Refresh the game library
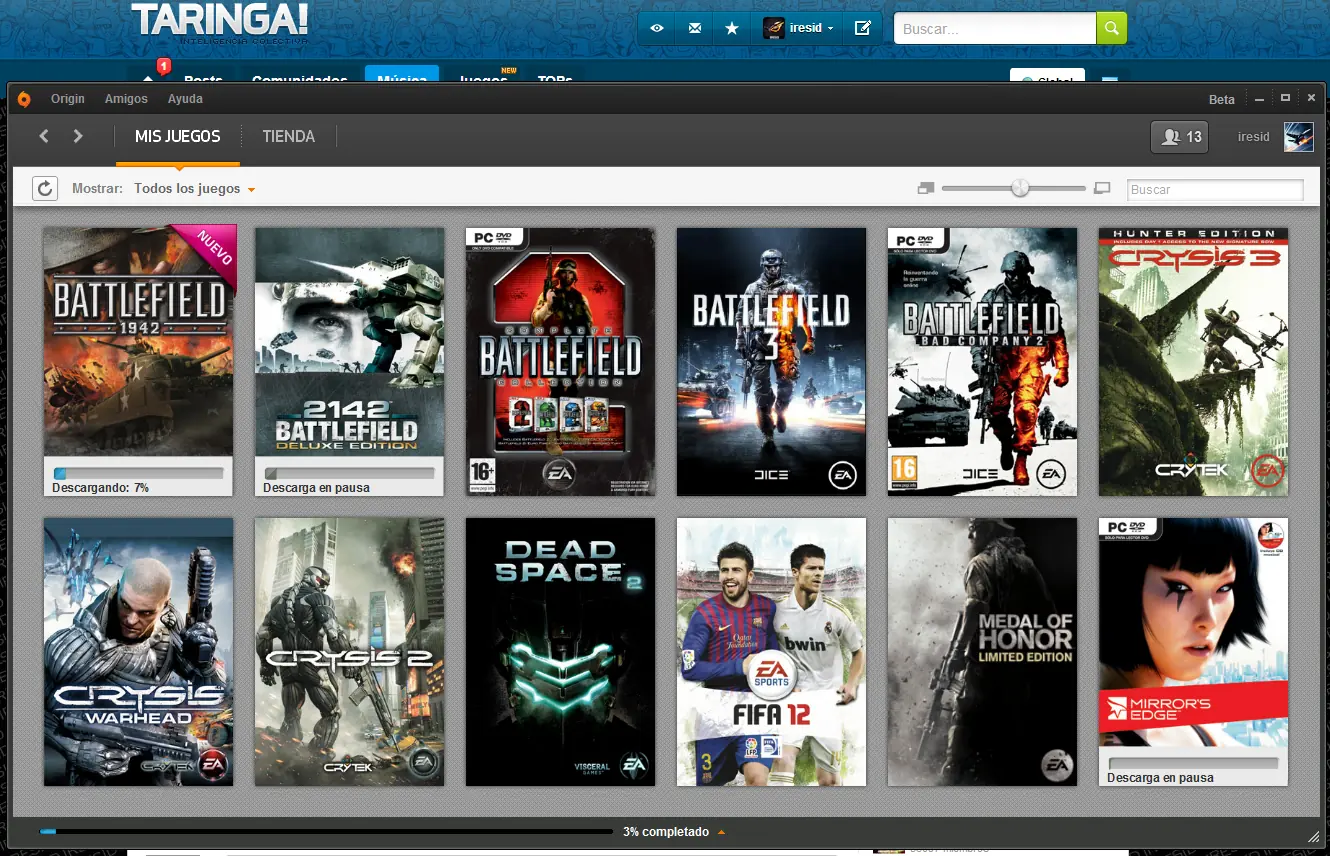1330x856 pixels. (45, 188)
